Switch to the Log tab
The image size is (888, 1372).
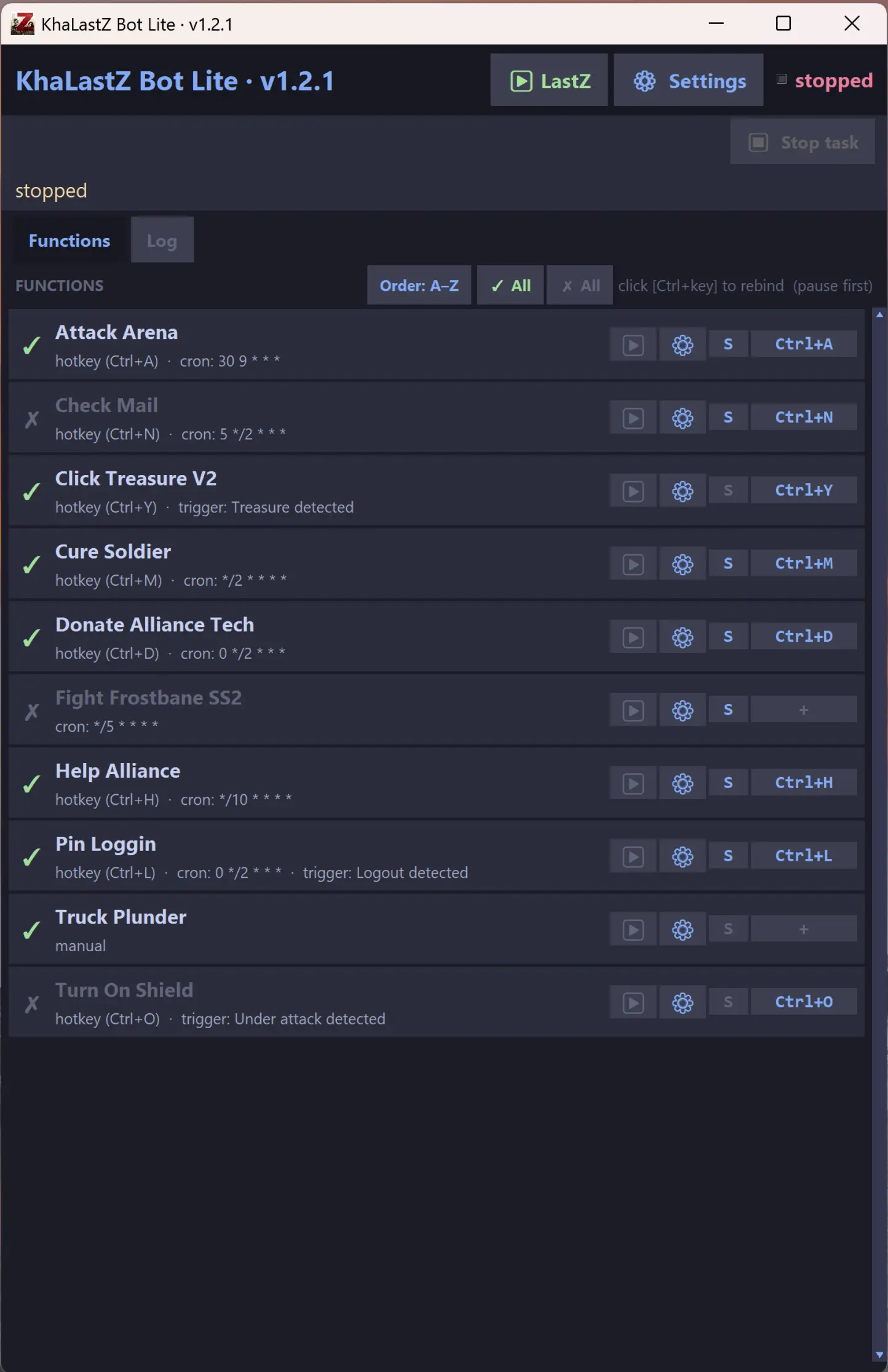(162, 240)
